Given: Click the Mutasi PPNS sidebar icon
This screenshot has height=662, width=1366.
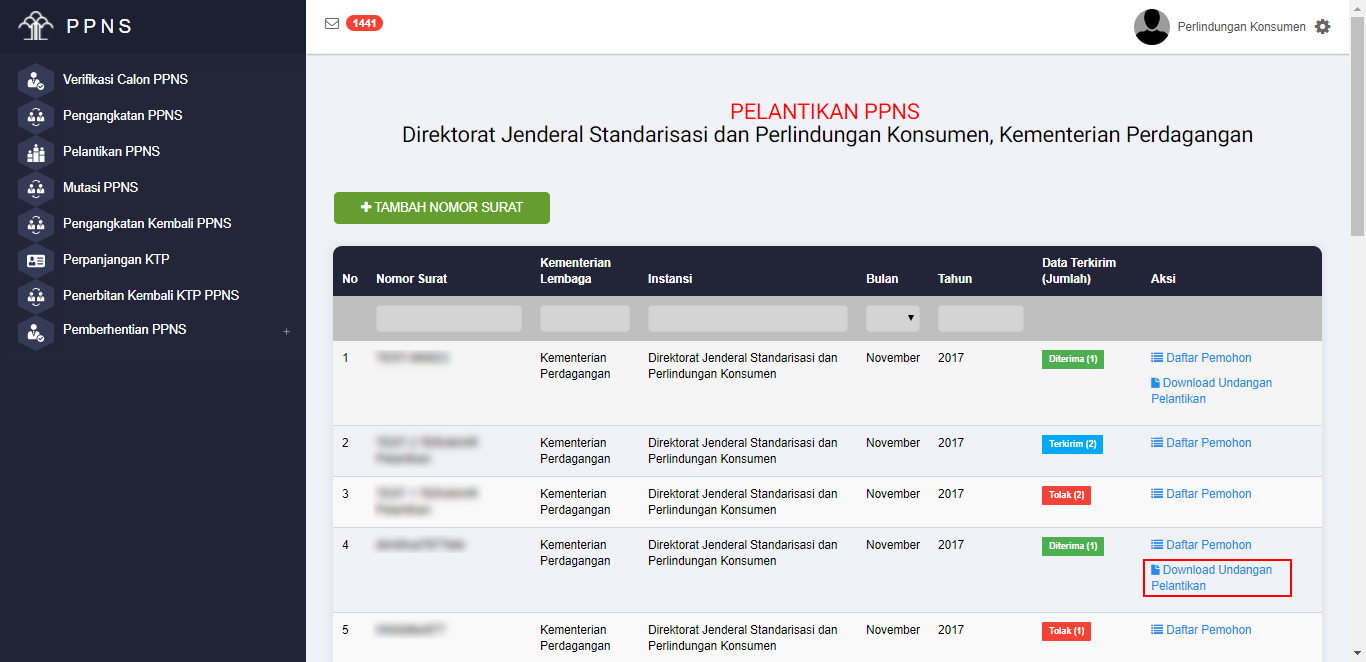Looking at the screenshot, I should click(x=36, y=188).
